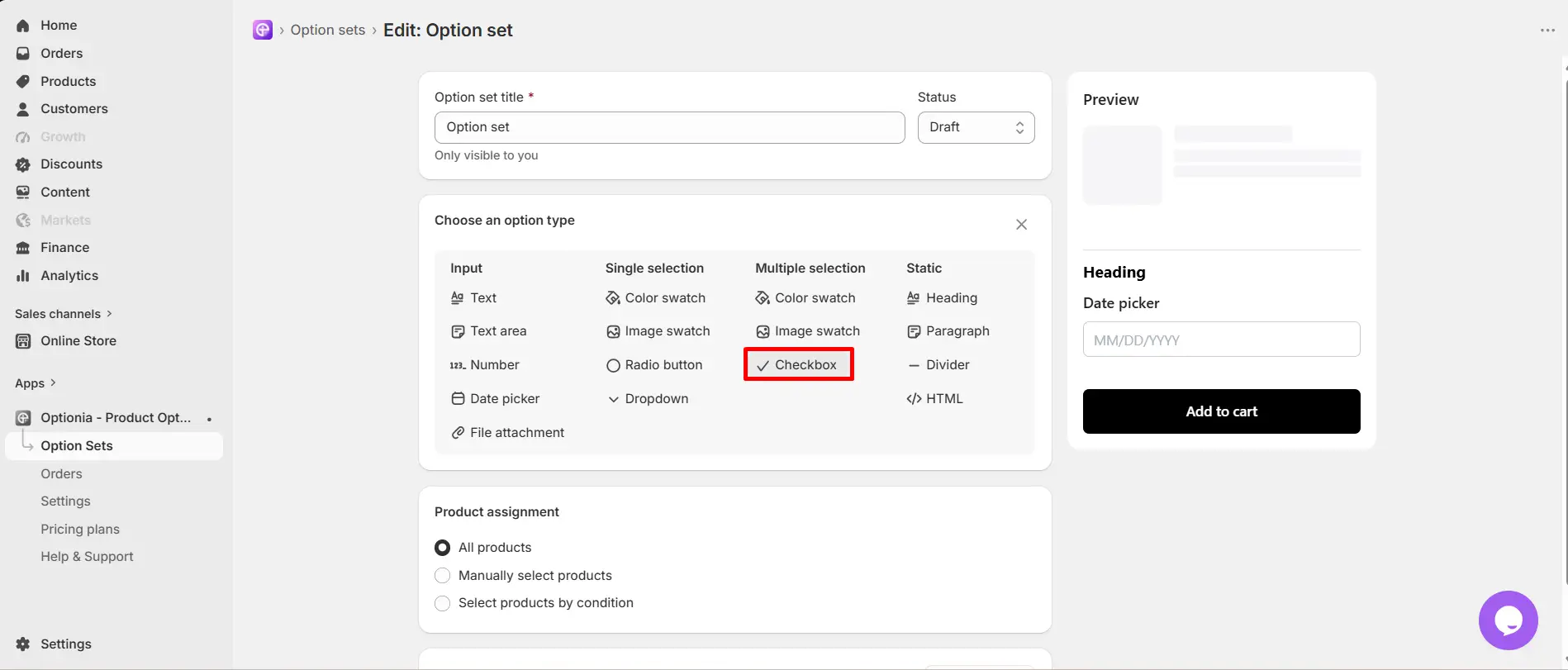Choose the Number option type

click(x=485, y=365)
